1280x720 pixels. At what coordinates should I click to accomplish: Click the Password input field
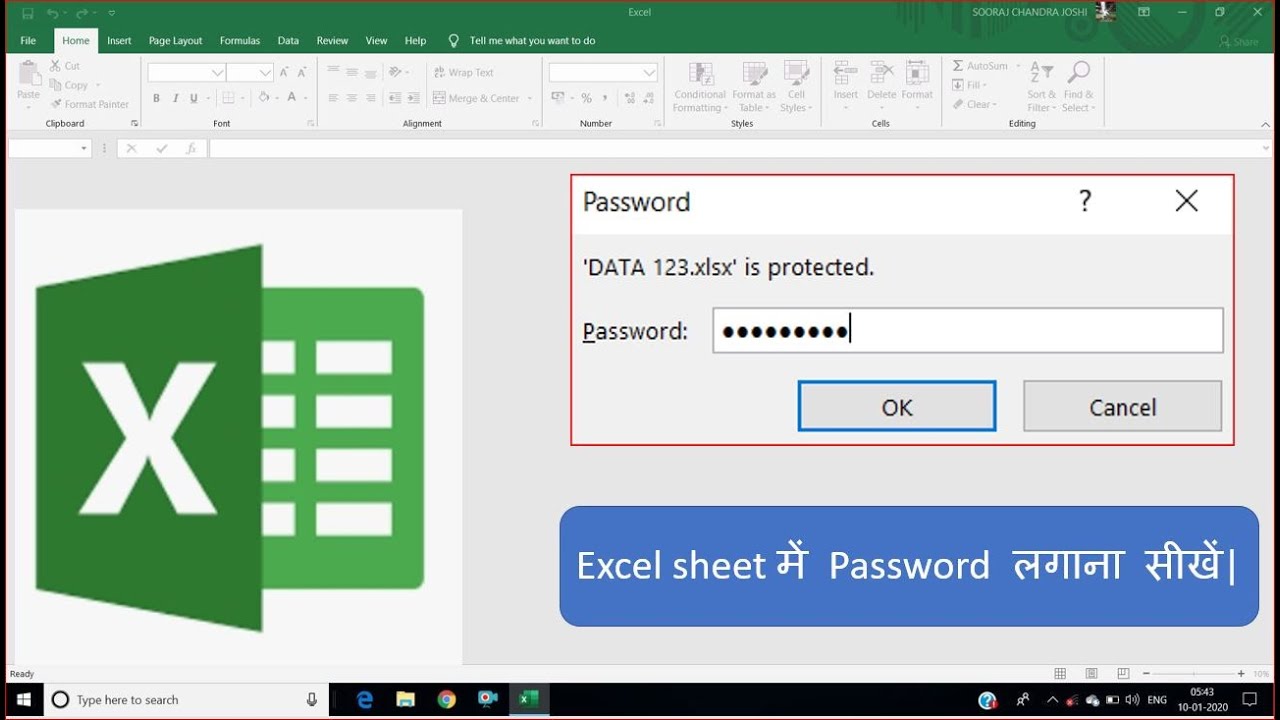pyautogui.click(x=968, y=331)
